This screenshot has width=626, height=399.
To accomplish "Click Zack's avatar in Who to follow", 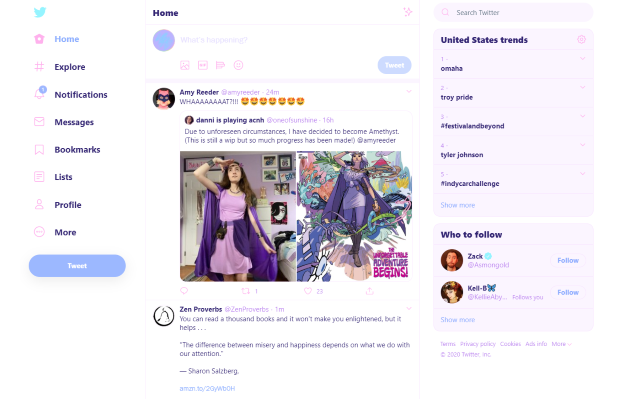I will point(452,260).
